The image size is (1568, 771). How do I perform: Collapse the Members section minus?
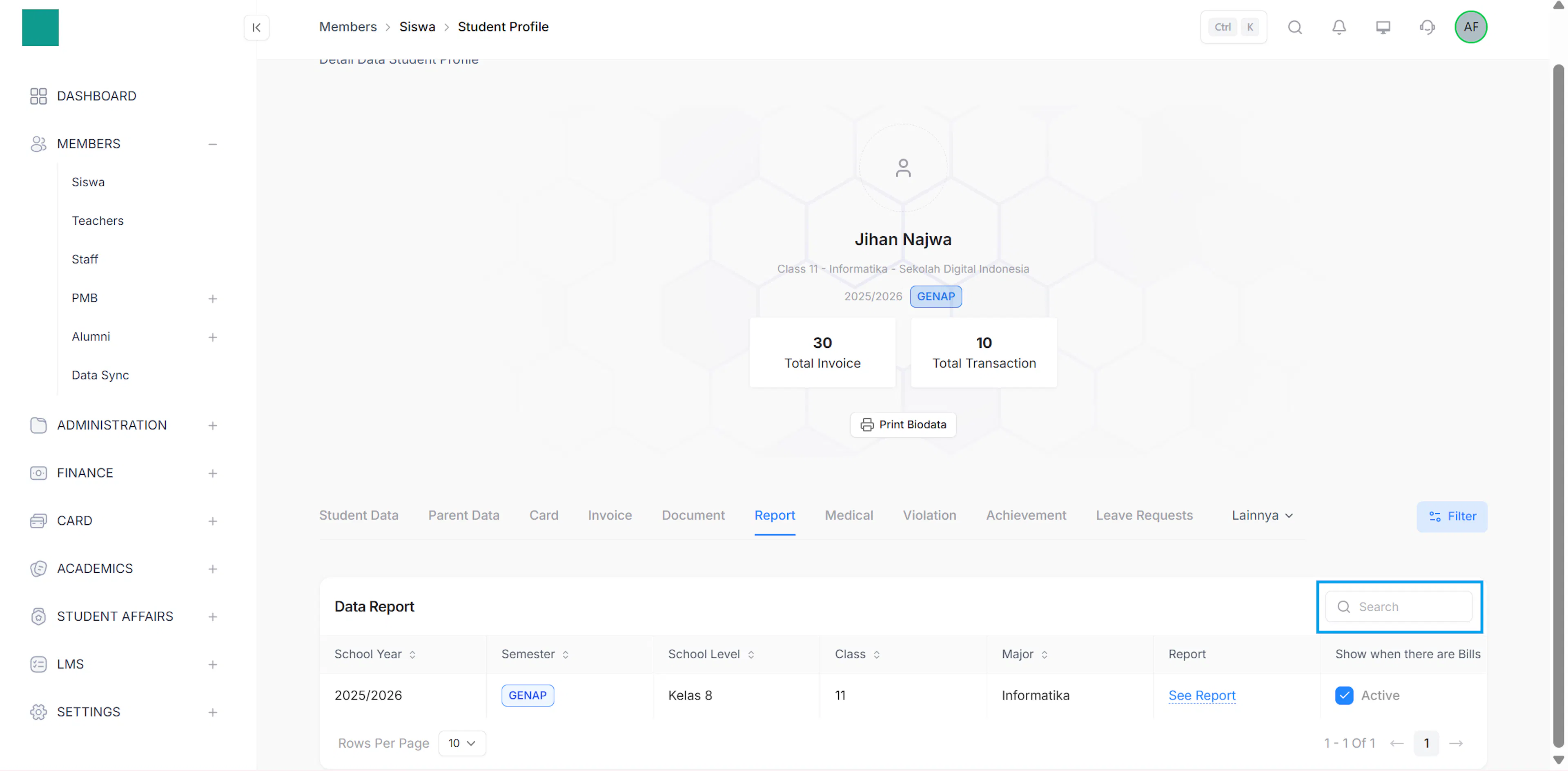click(x=212, y=144)
